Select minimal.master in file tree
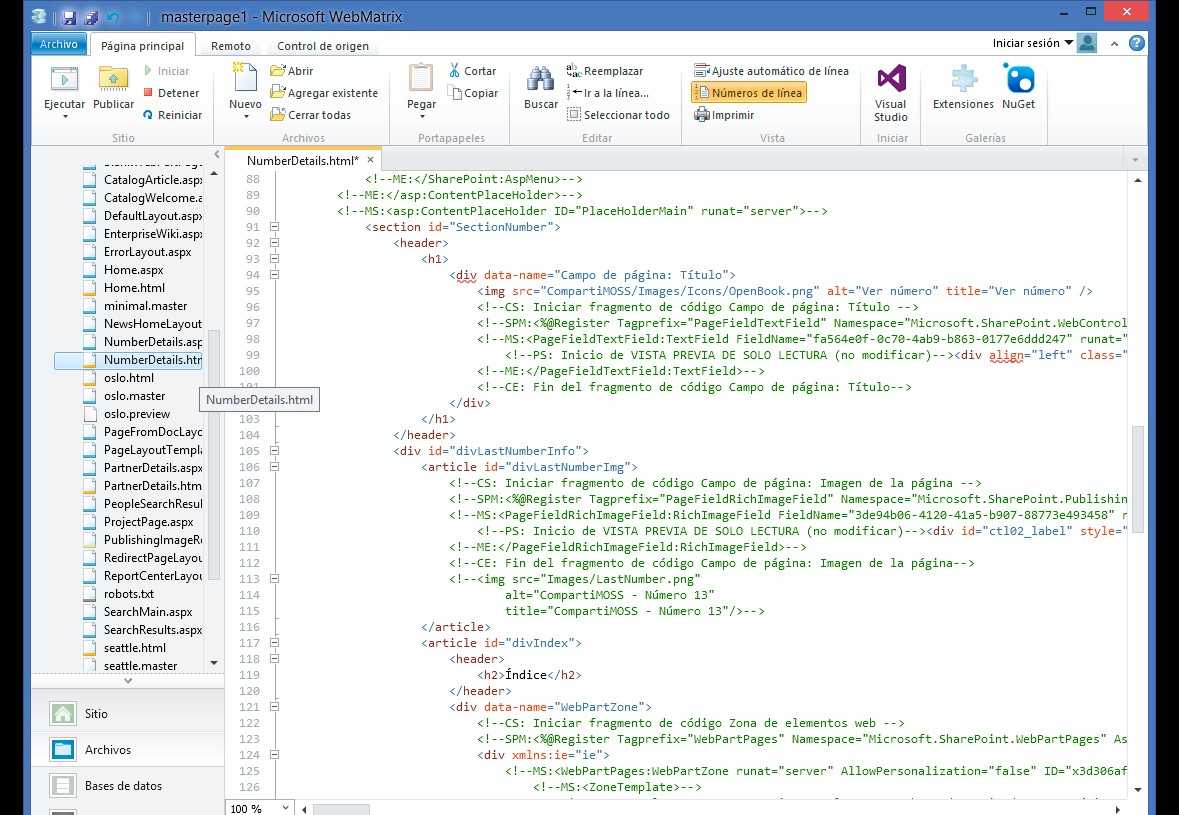Image resolution: width=1179 pixels, height=815 pixels. pos(145,306)
